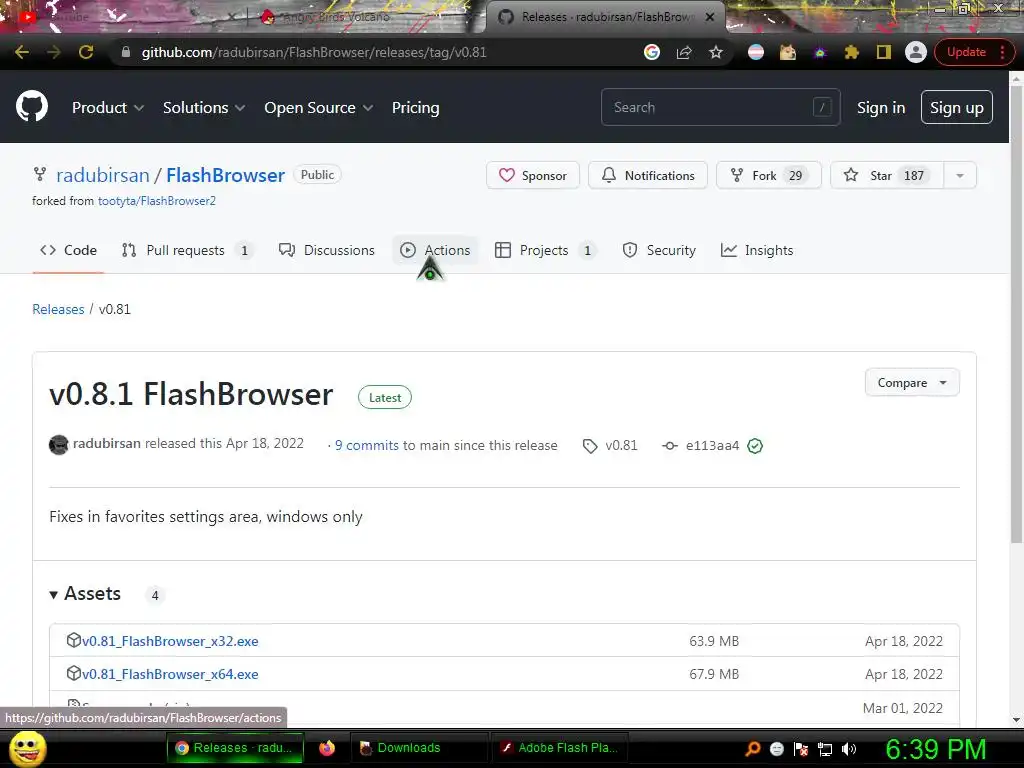Click the volume speaker tray icon

pyautogui.click(x=849, y=749)
